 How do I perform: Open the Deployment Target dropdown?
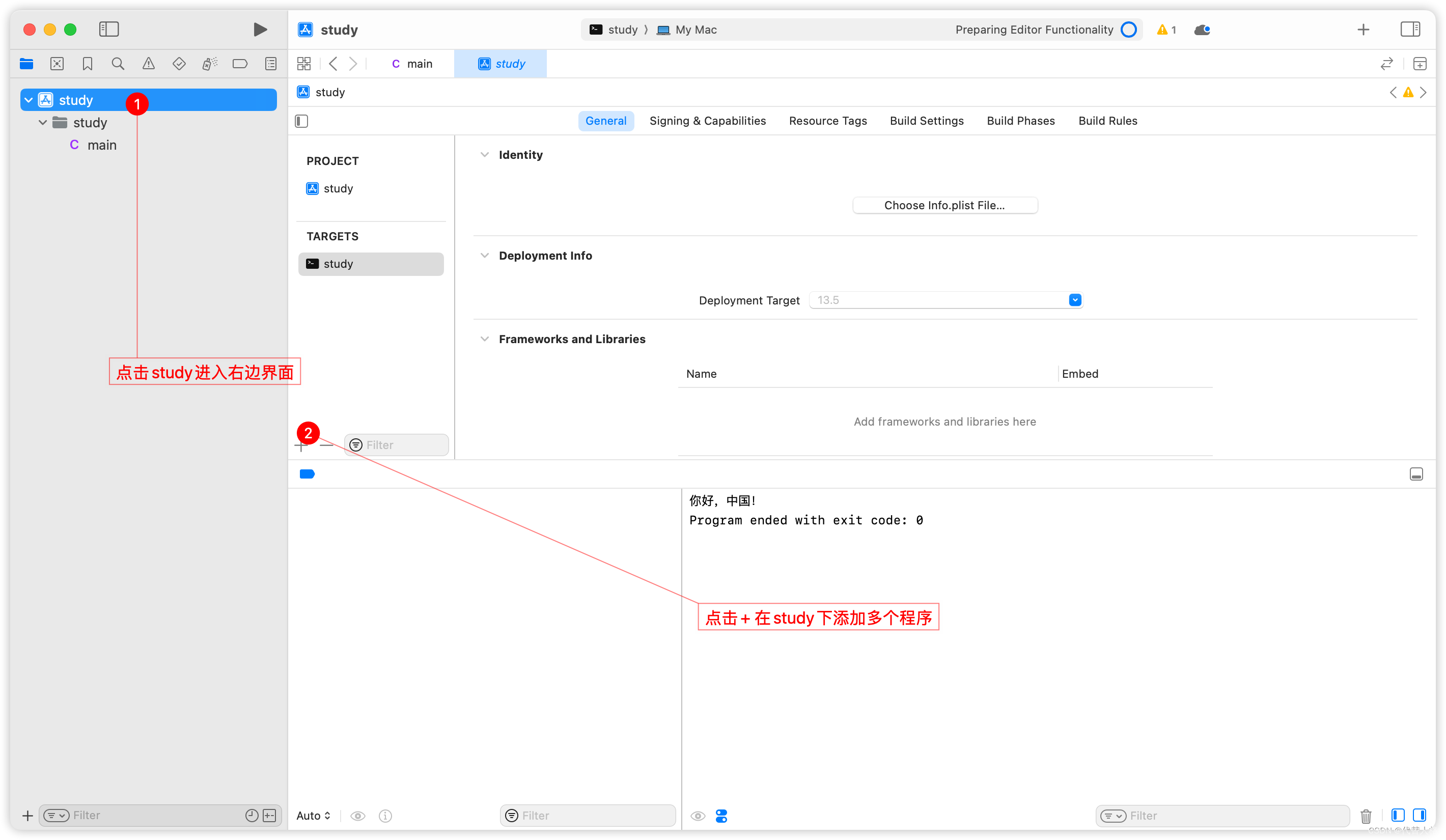(1074, 299)
